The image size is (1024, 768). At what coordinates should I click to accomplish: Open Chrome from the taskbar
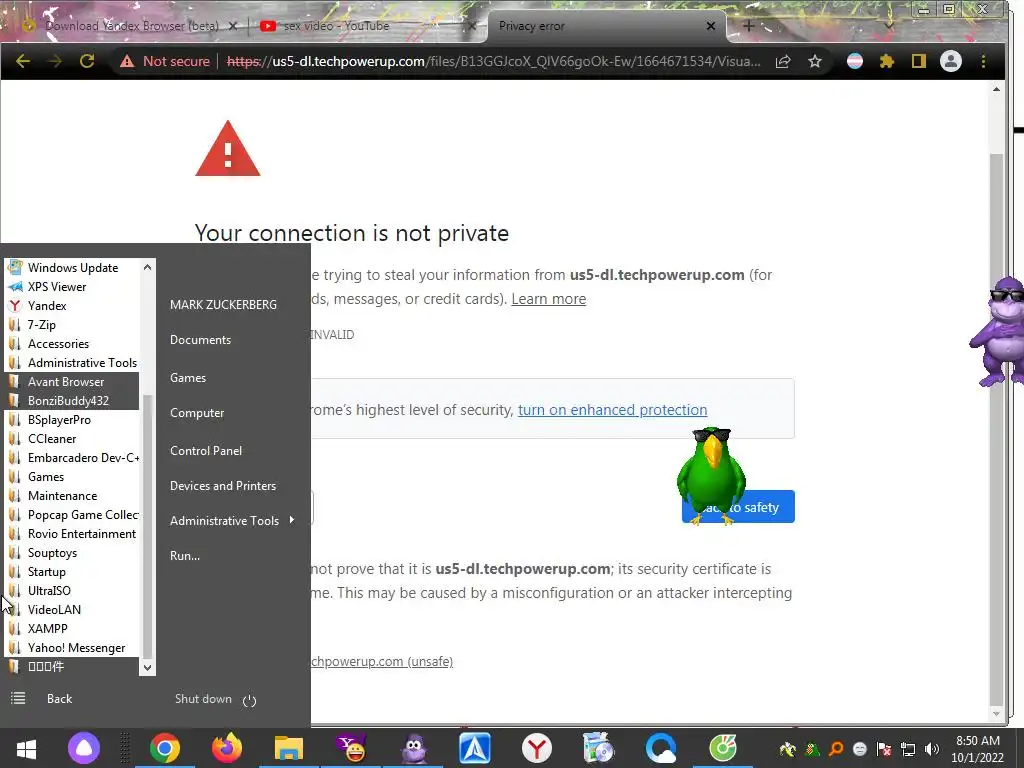(165, 748)
